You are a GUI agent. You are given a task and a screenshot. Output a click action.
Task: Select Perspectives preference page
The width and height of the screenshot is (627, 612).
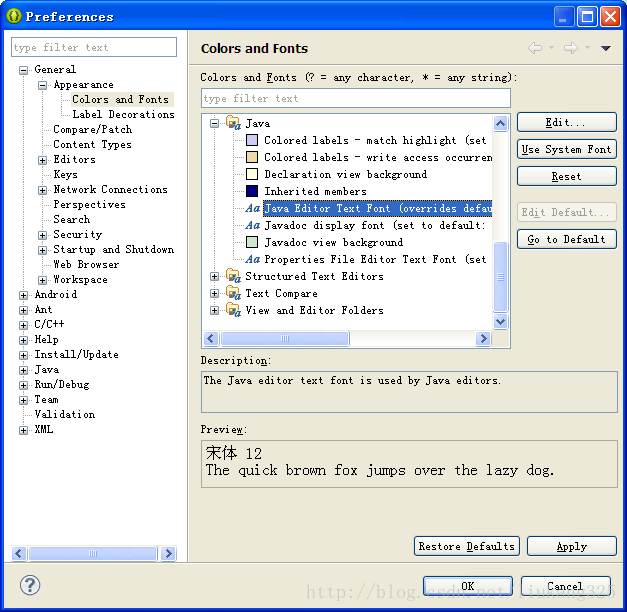(x=90, y=204)
